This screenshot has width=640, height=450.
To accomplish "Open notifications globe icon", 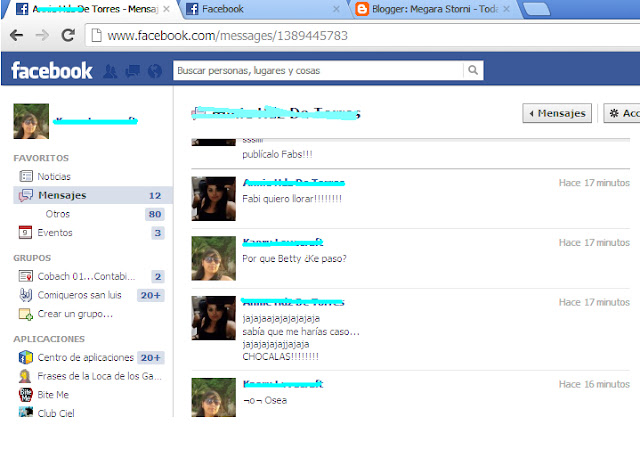I will [155, 71].
